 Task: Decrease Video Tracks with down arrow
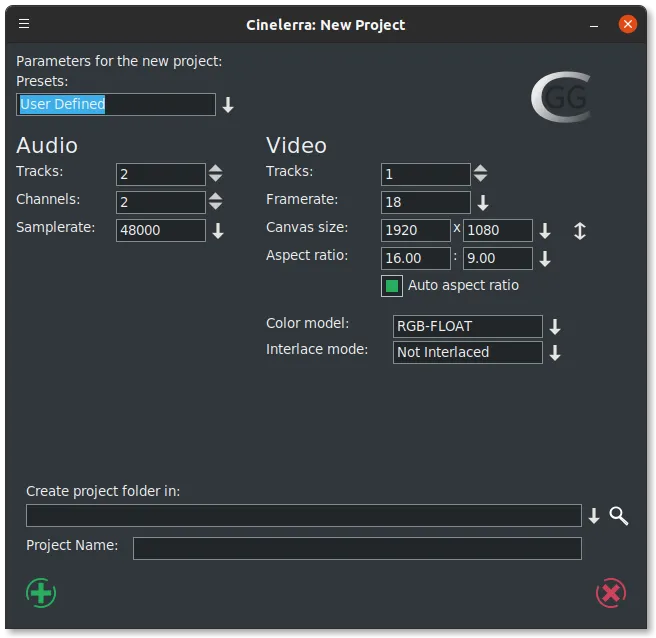480,178
